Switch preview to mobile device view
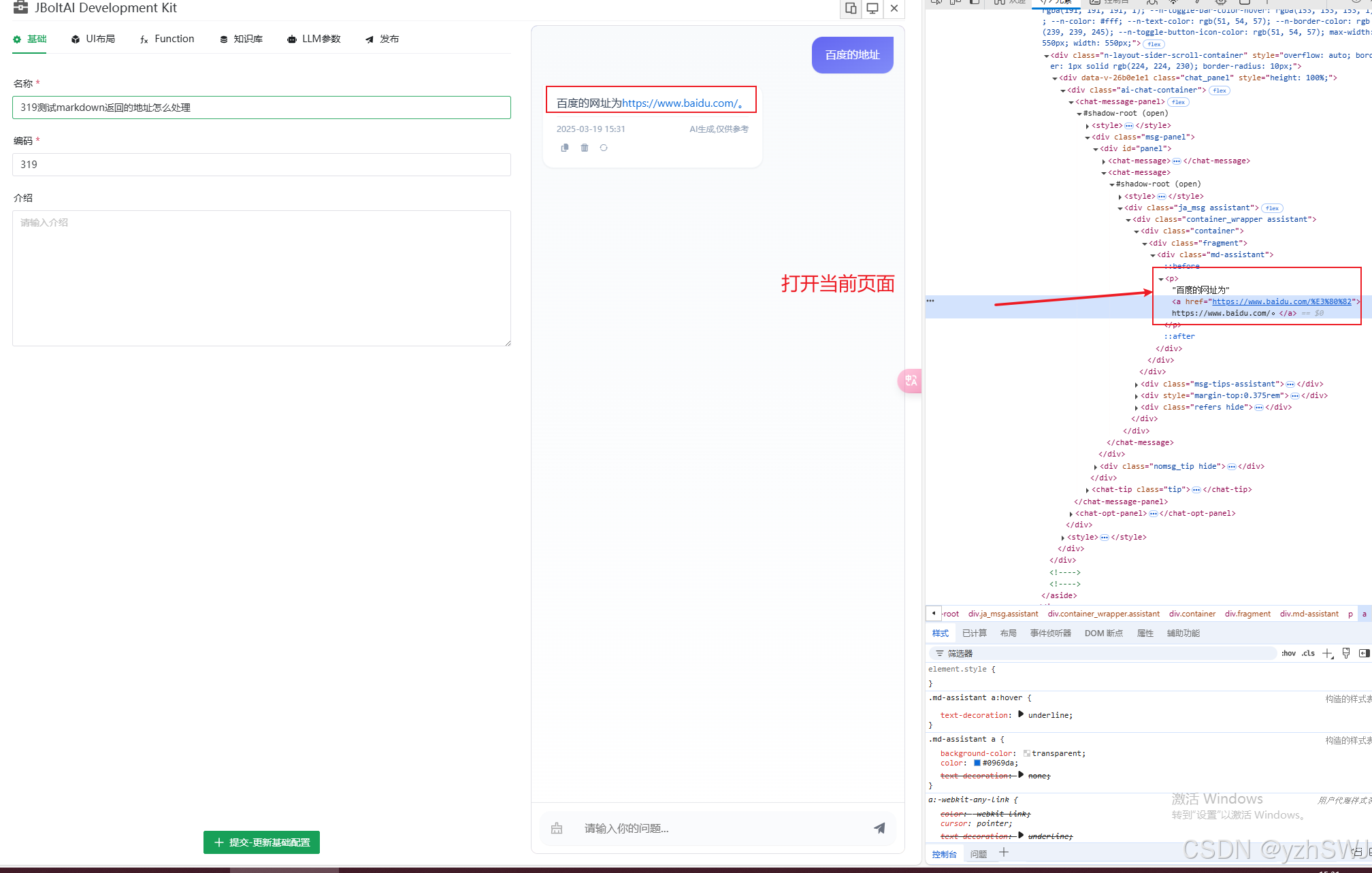 [851, 8]
